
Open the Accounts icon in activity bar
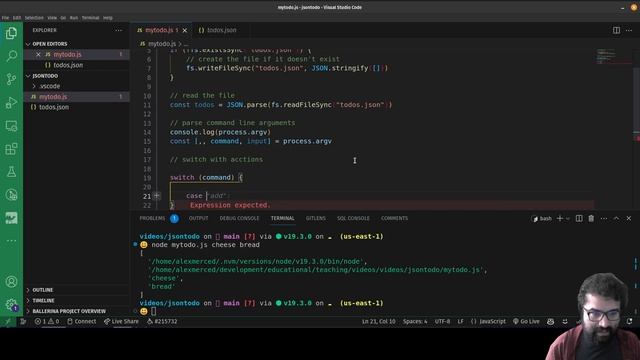tap(11, 282)
